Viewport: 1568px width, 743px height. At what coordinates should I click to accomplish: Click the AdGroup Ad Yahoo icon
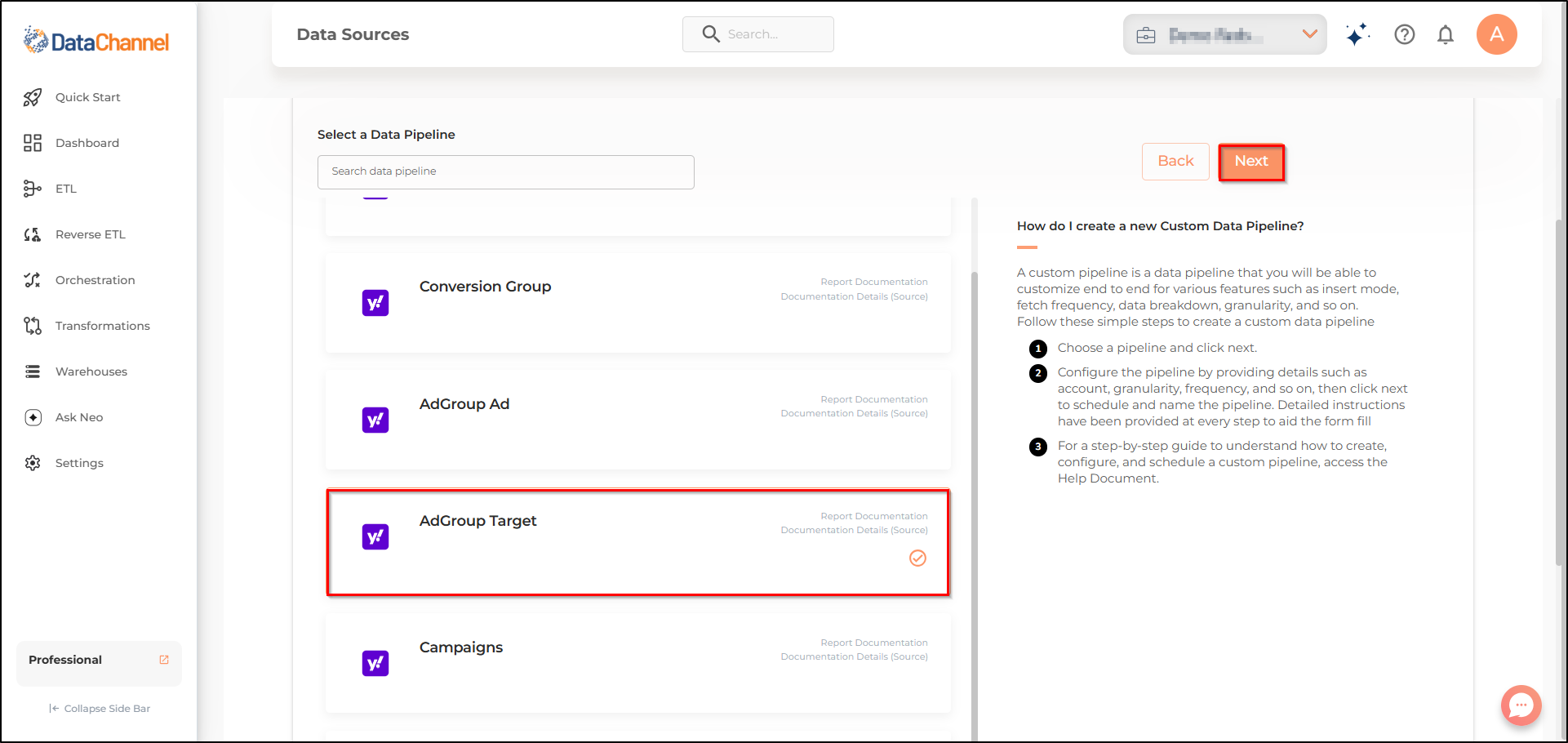tap(375, 420)
